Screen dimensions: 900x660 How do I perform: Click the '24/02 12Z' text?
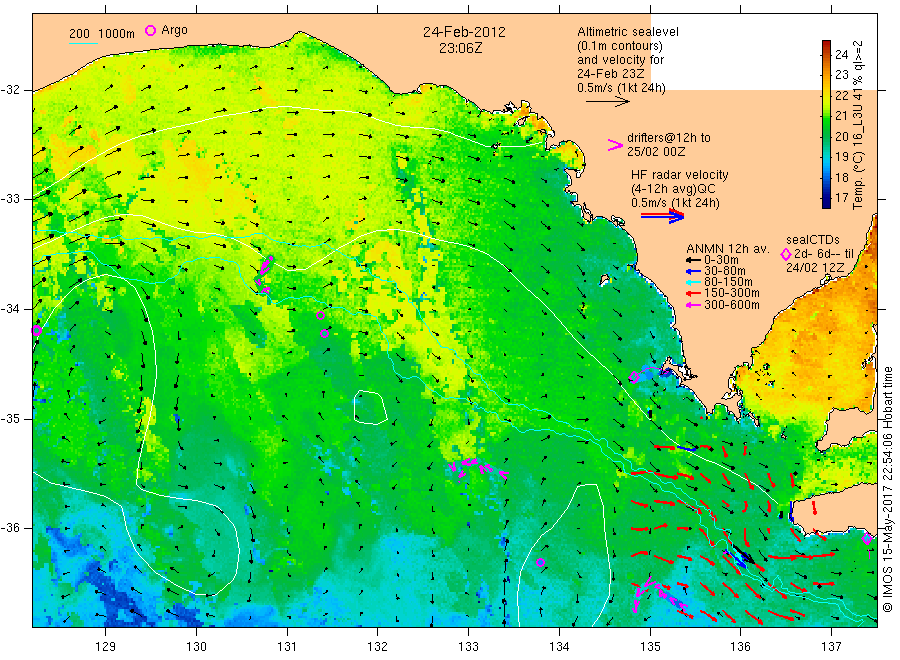click(x=815, y=268)
